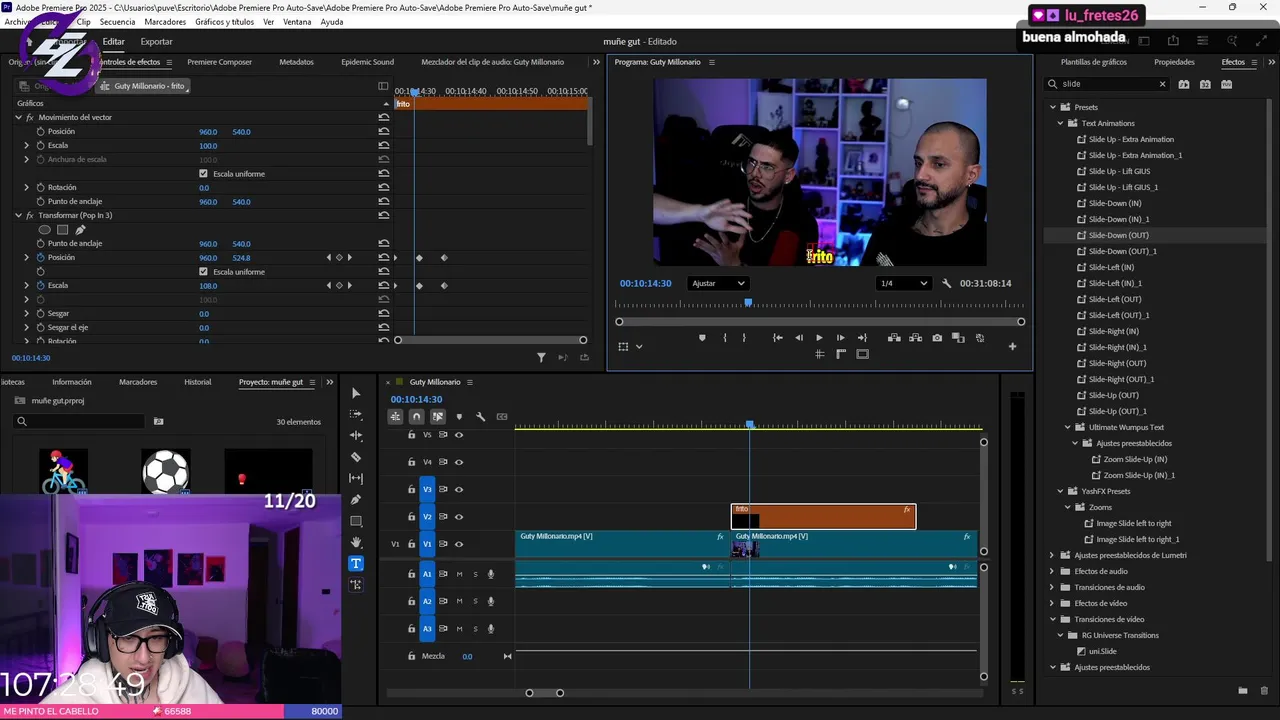Click the filter properties funnel icon

tap(541, 357)
